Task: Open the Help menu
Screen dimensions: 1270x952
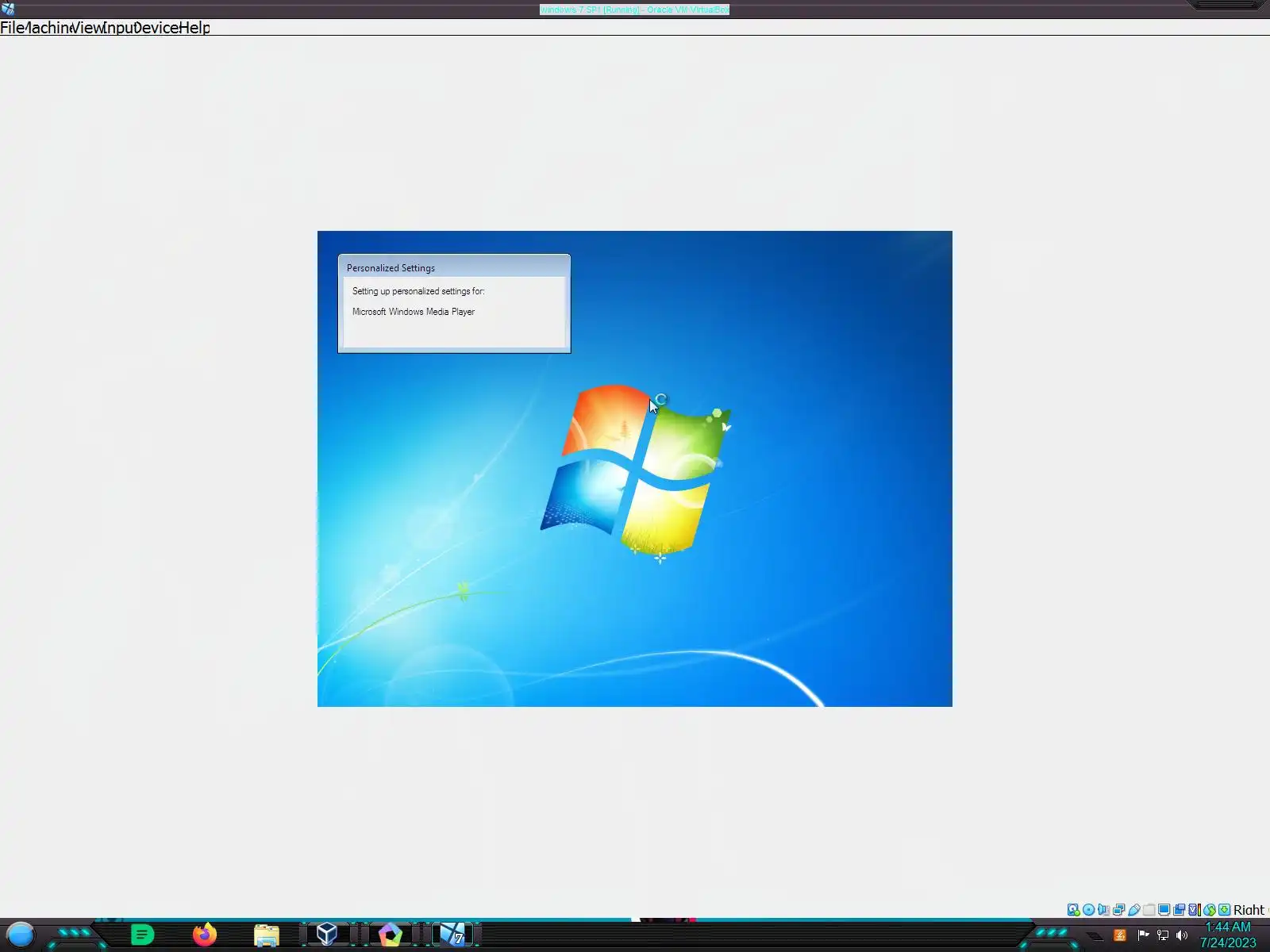Action: 194,28
